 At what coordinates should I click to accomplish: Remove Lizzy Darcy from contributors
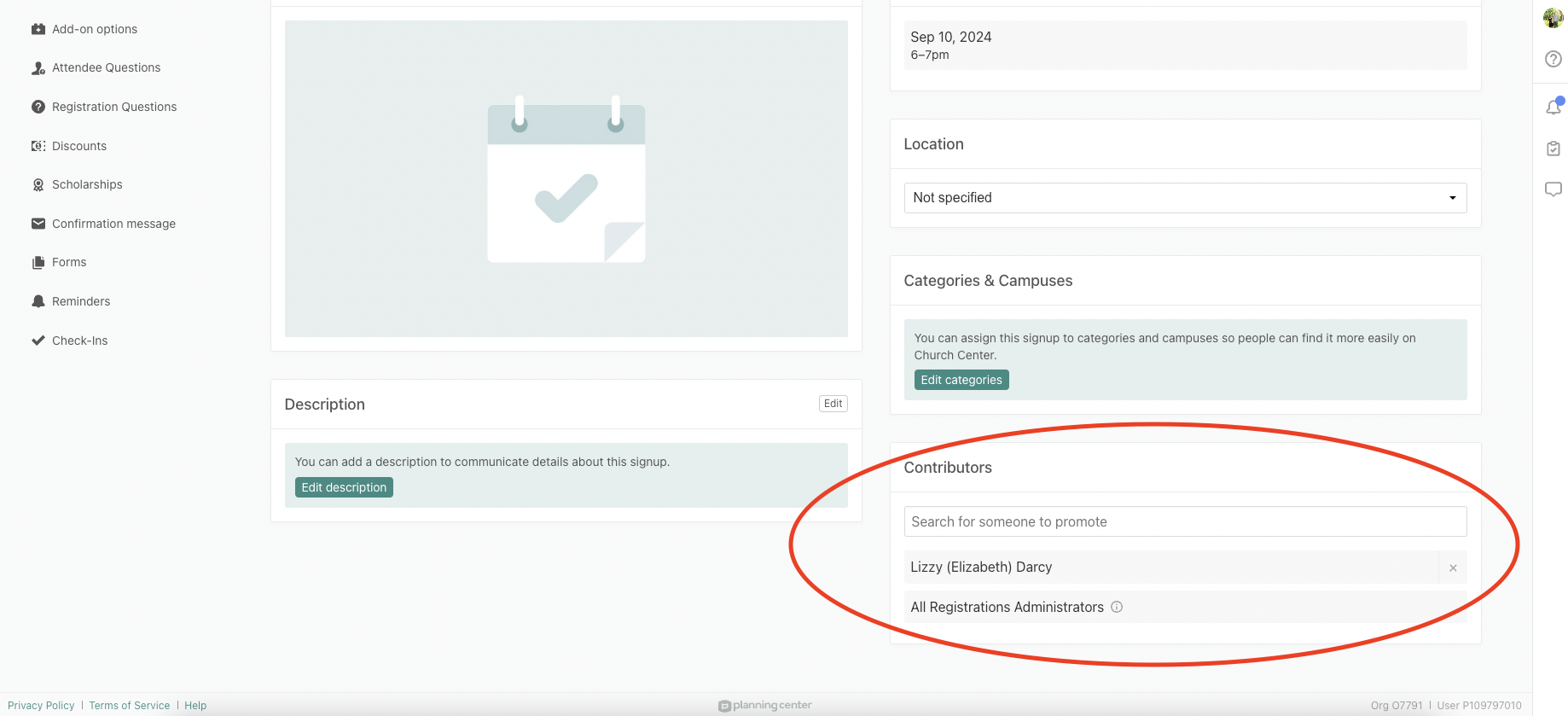(x=1452, y=568)
